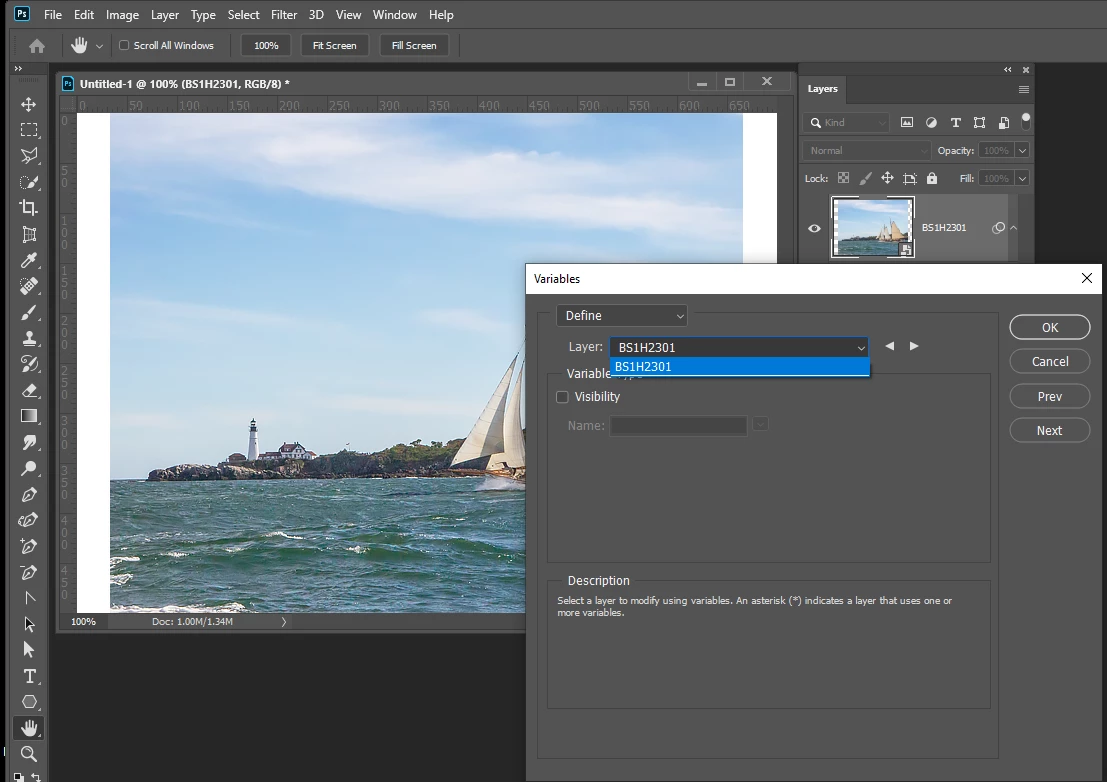Open the Layers panel menu

(x=1023, y=89)
